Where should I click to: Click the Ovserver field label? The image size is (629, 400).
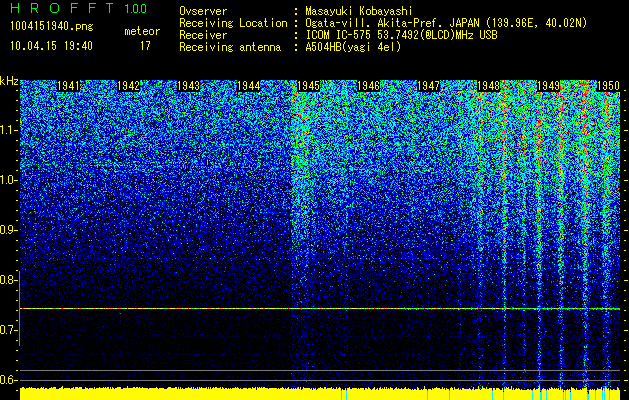coord(203,11)
